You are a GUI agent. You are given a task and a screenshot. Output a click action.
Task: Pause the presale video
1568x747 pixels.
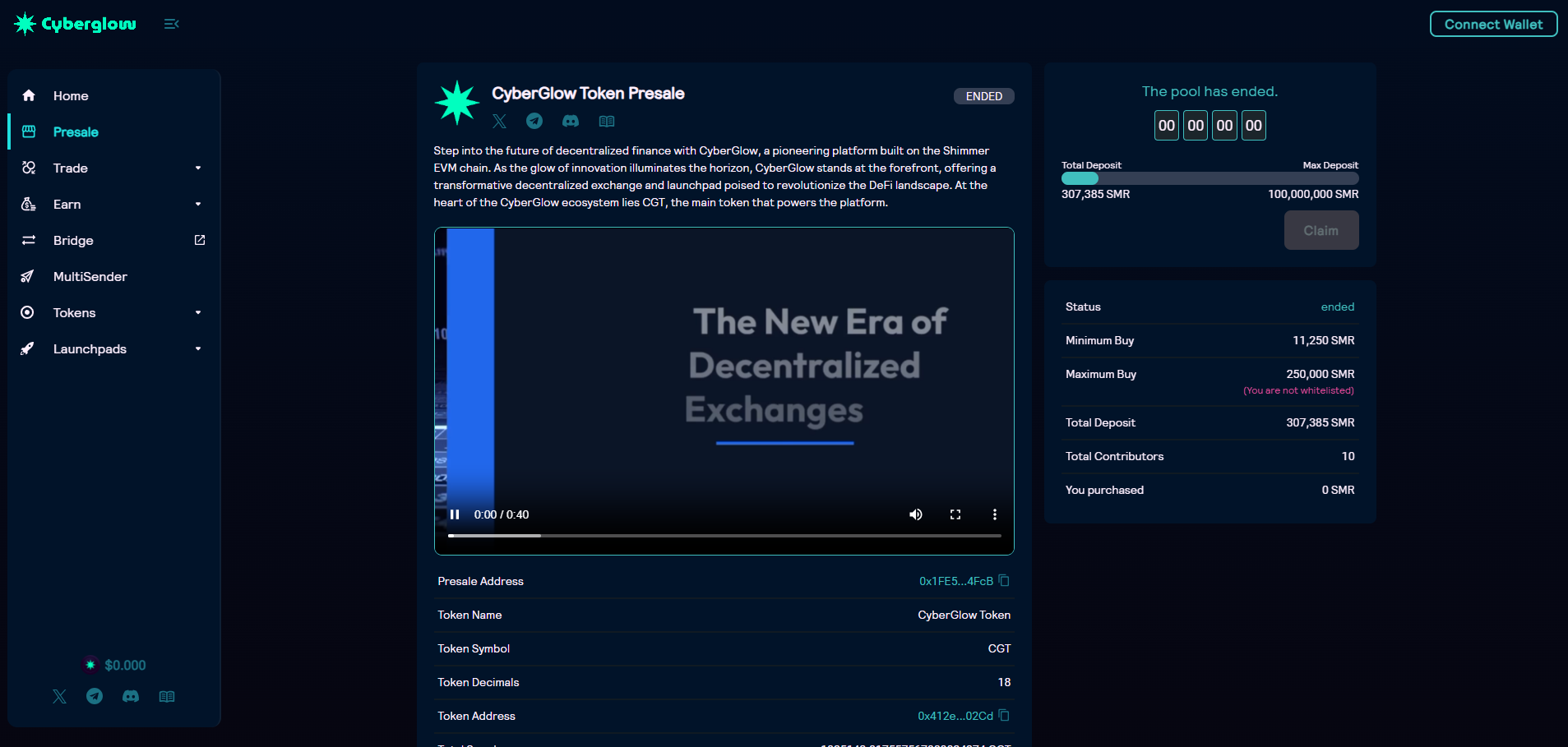455,514
